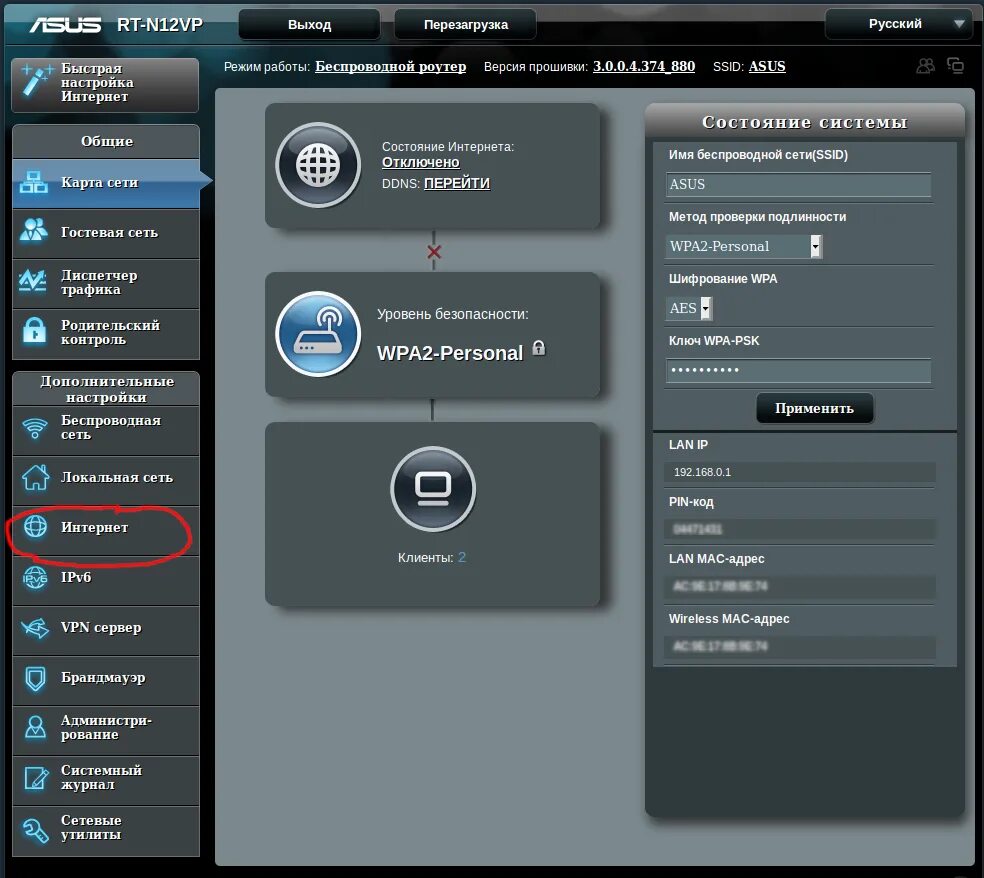Click the LAN MAC-адрес value field
984x878 pixels.
point(800,586)
